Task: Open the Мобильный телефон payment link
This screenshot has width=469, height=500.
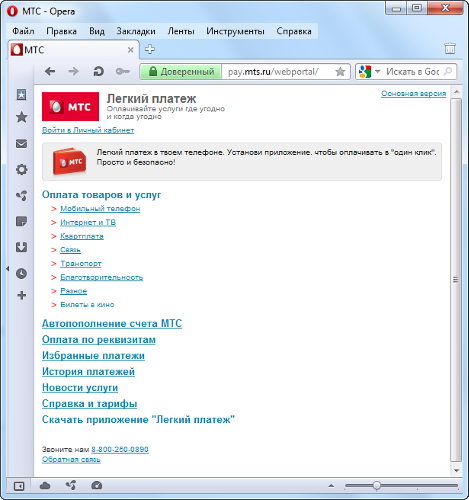Action: pos(100,208)
